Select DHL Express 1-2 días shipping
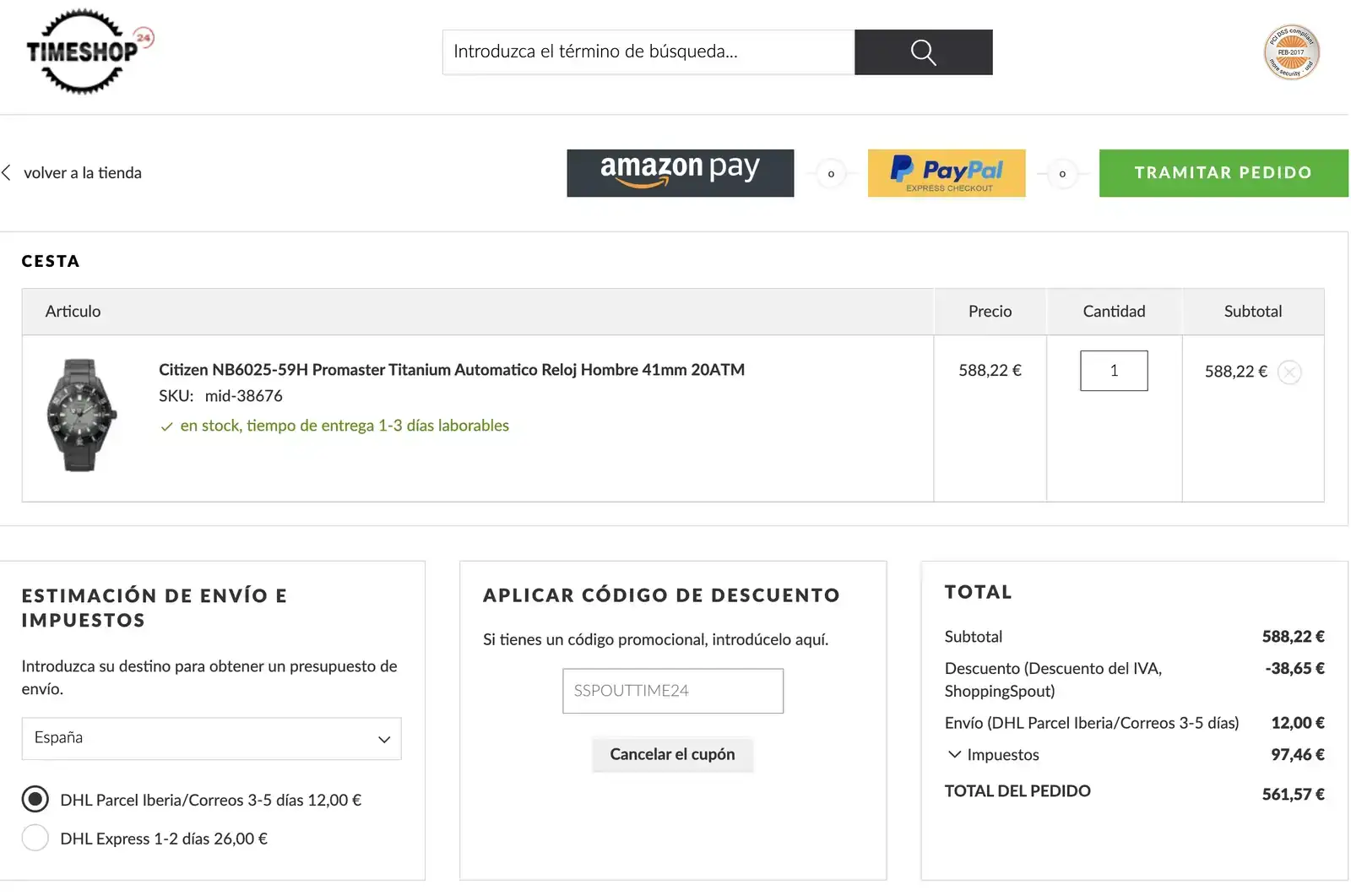 click(x=35, y=838)
